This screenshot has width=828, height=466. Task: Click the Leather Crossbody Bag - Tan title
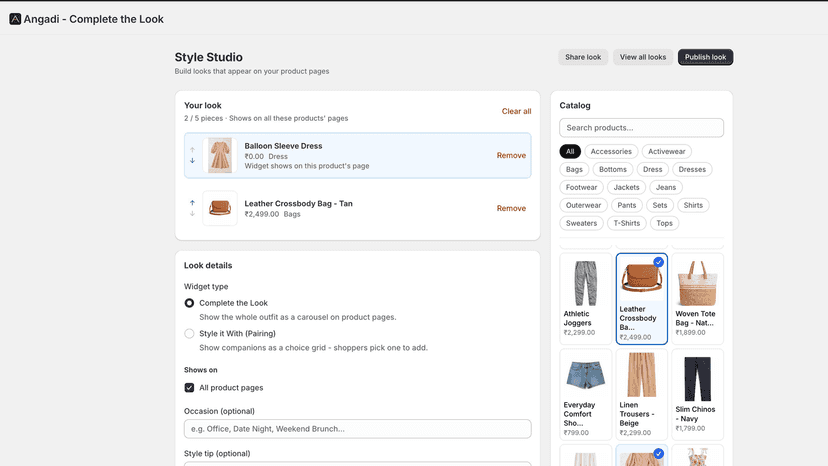click(x=298, y=203)
